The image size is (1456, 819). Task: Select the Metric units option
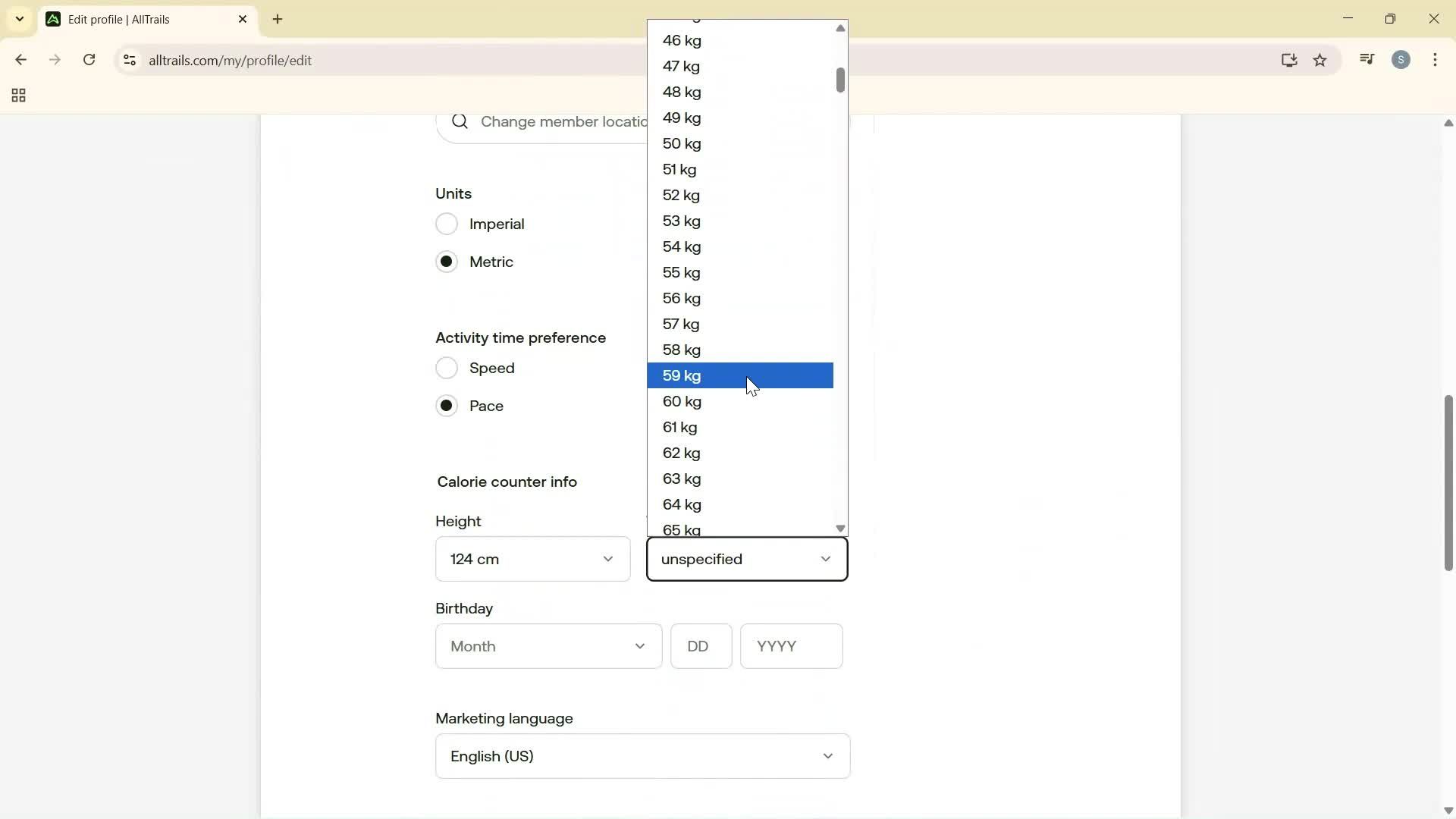(447, 262)
